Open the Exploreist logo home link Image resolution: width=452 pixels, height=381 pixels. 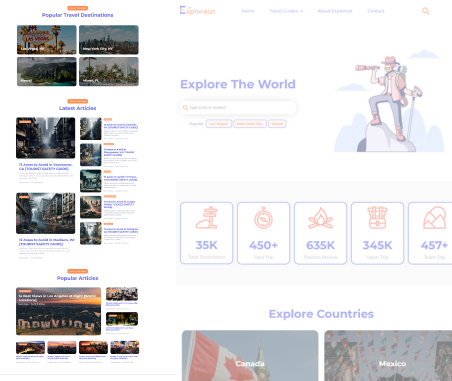(x=198, y=11)
